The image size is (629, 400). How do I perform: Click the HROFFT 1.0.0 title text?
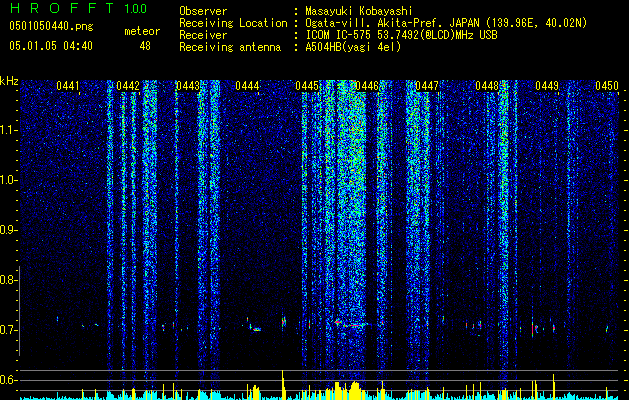tap(78, 8)
